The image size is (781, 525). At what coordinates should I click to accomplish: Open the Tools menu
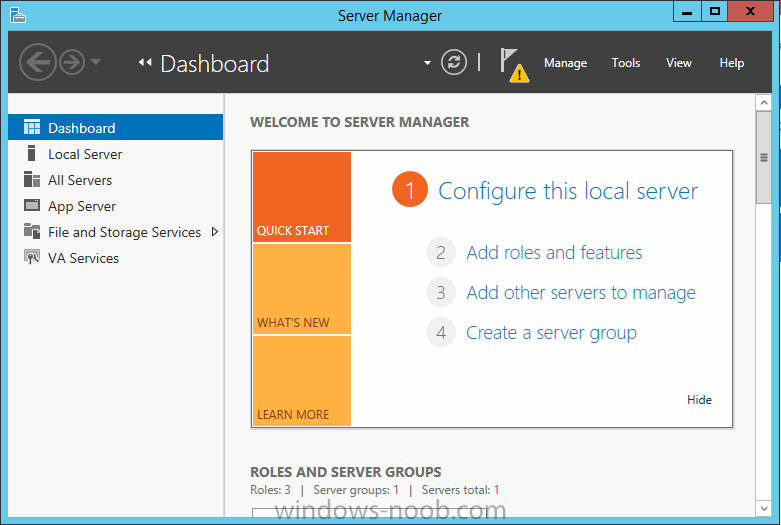pos(626,63)
